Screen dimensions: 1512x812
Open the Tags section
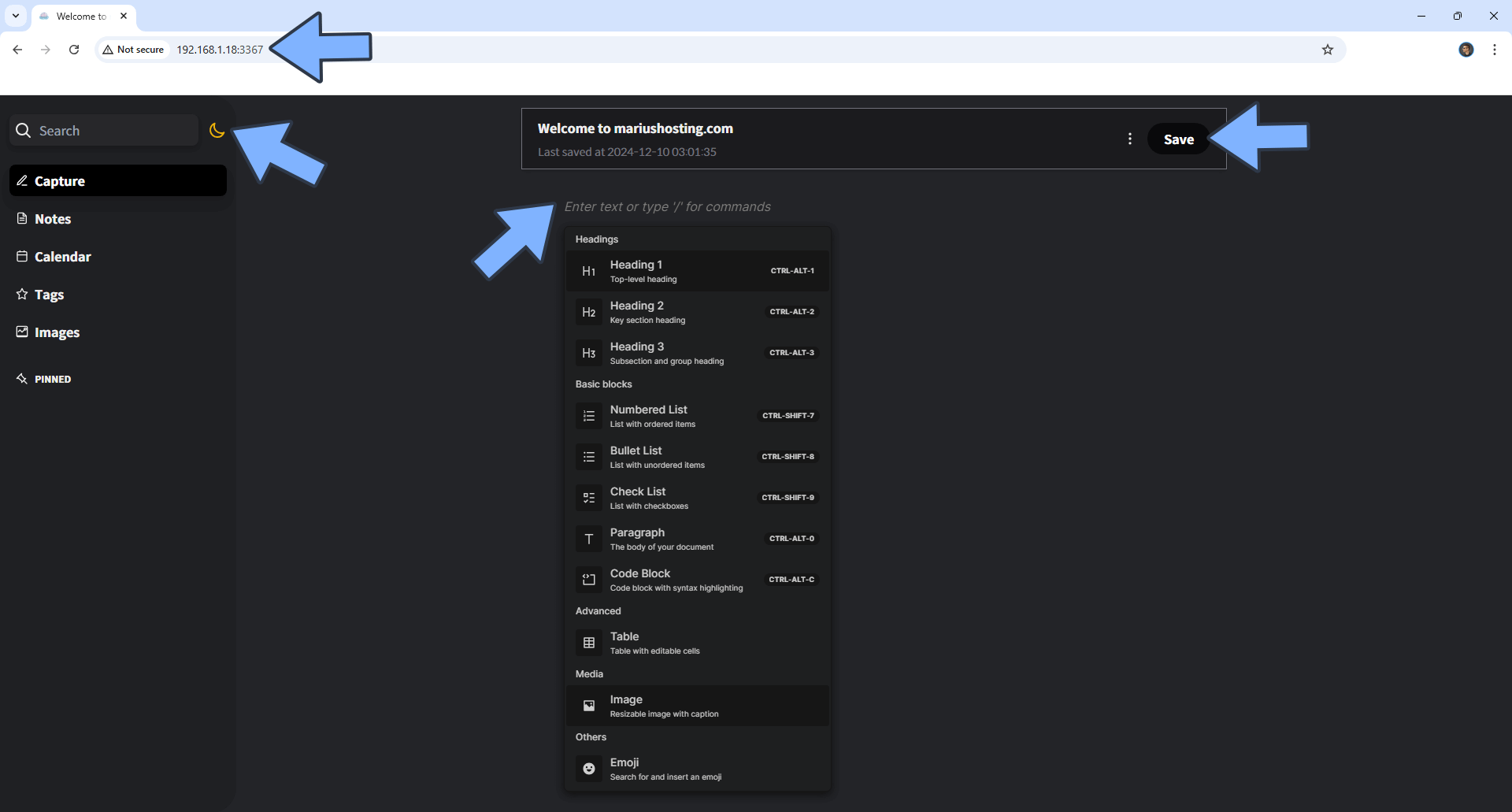(x=118, y=295)
